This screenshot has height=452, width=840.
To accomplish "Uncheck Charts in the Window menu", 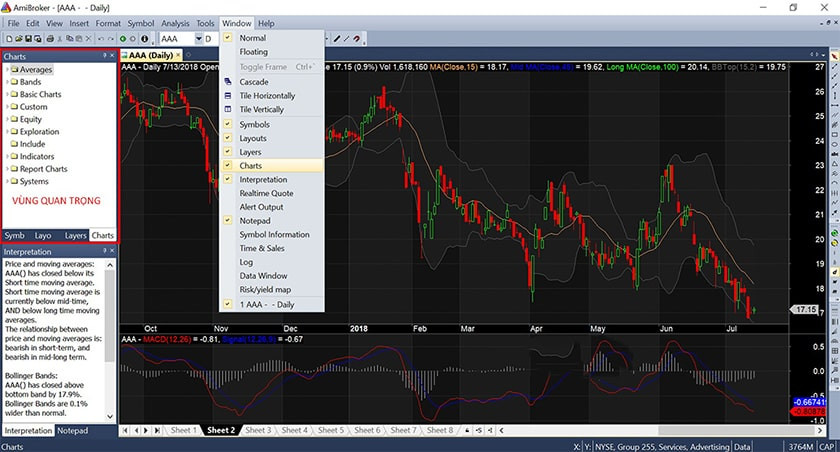I will [250, 165].
